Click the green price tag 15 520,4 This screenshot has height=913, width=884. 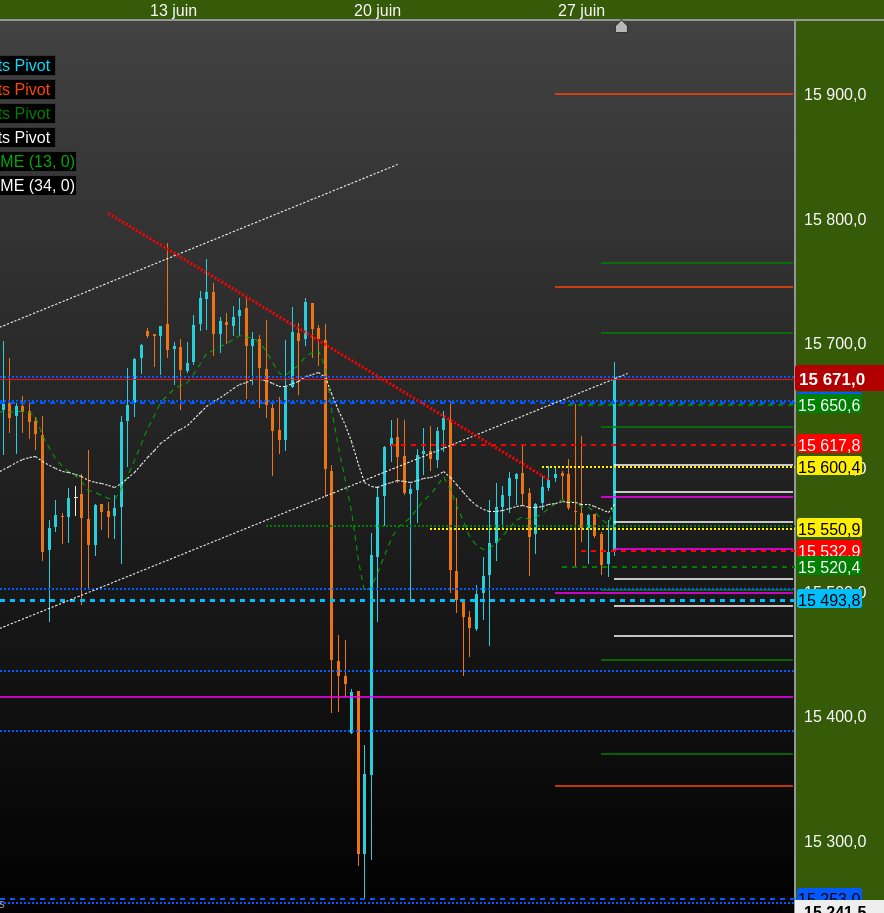829,567
